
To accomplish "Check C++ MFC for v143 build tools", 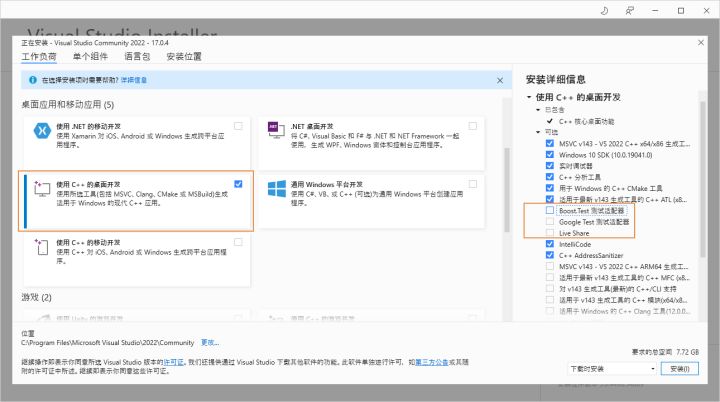I will 550,277.
